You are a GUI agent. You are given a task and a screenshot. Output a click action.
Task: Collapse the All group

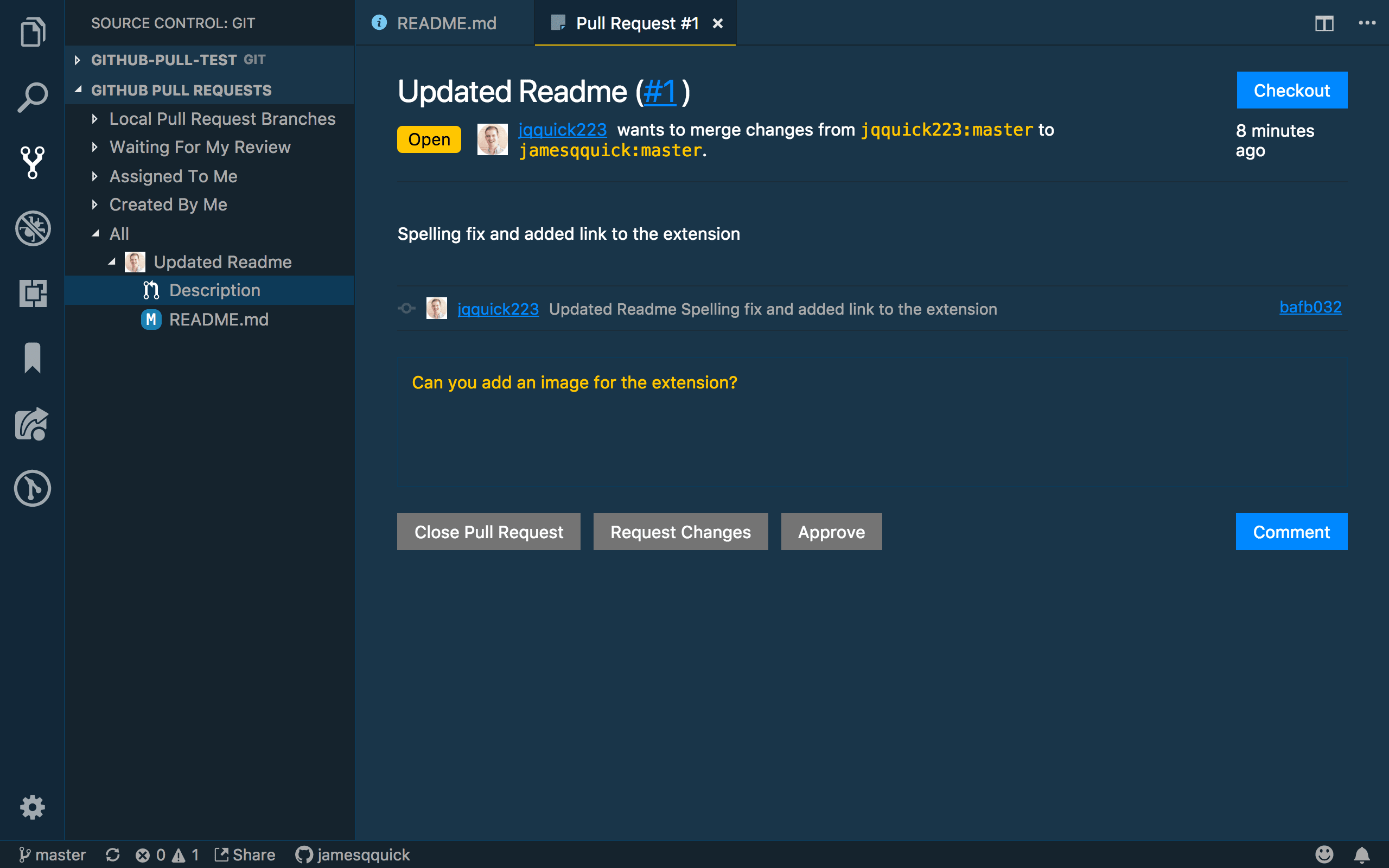point(95,234)
